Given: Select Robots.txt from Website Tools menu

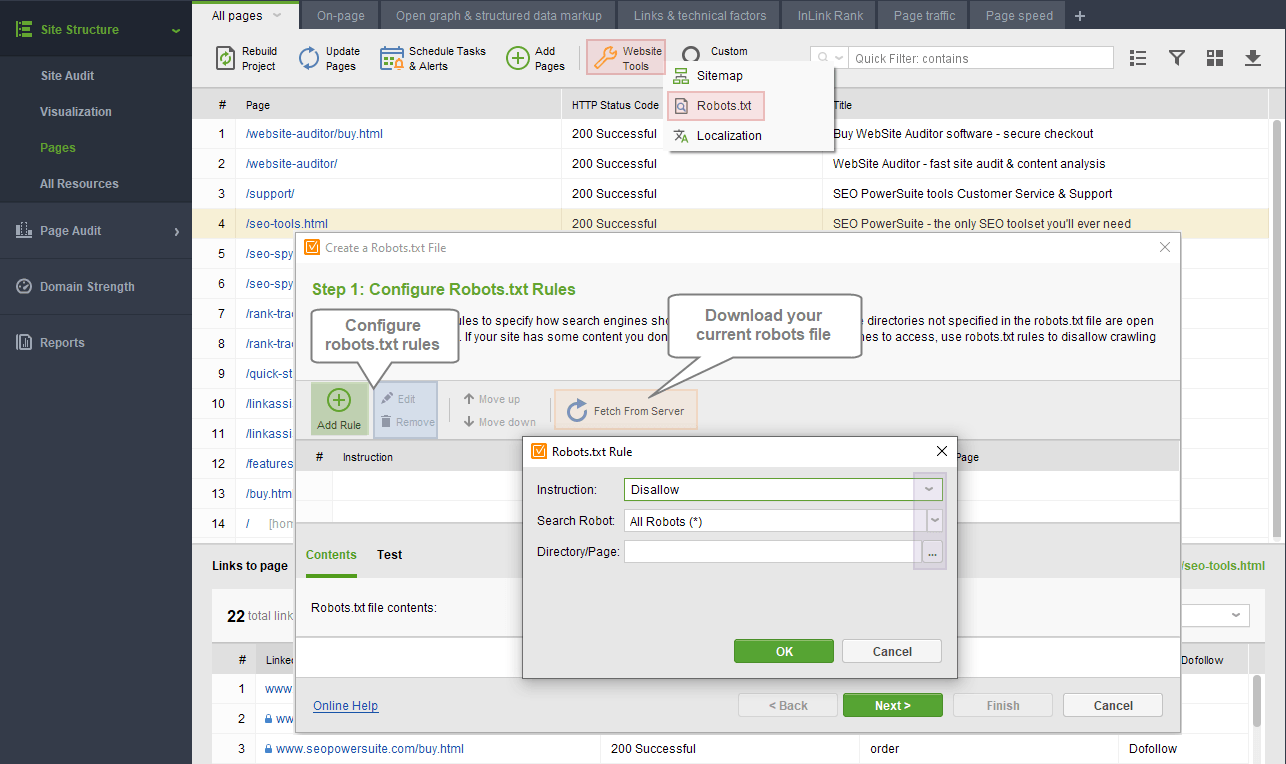Looking at the screenshot, I should pos(715,106).
